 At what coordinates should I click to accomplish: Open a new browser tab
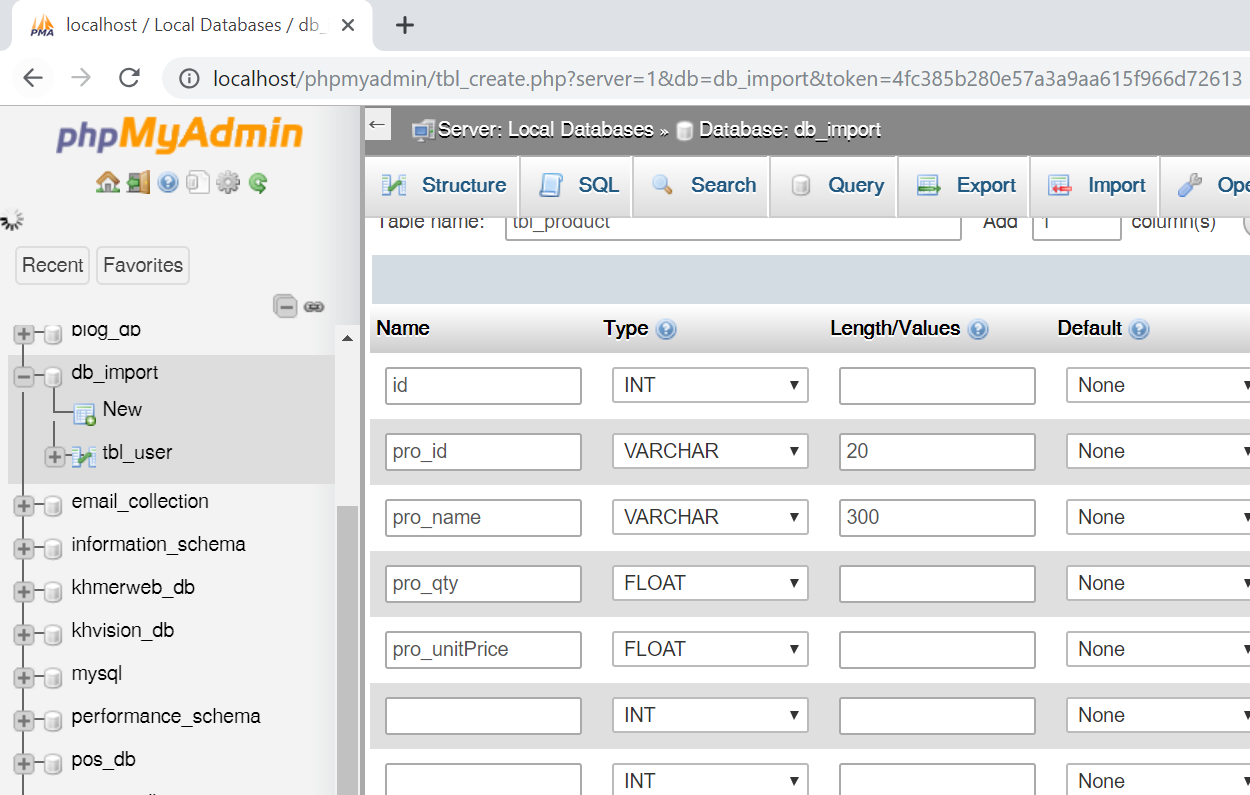[404, 25]
